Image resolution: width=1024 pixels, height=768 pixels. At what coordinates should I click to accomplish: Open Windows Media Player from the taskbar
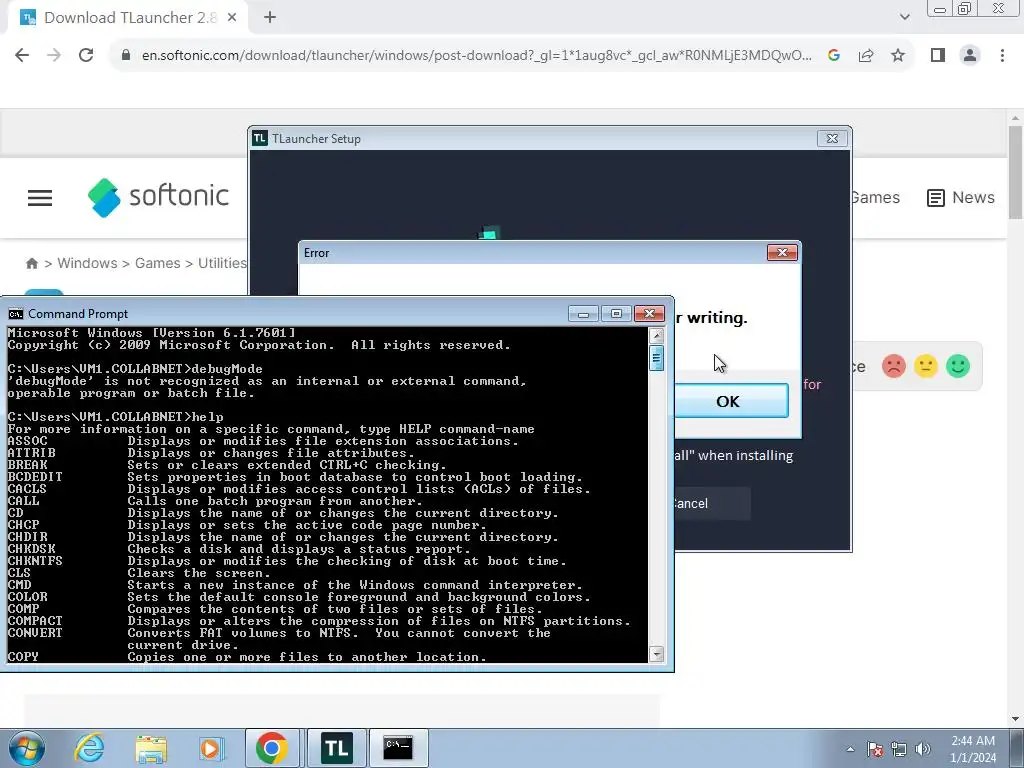[x=210, y=748]
